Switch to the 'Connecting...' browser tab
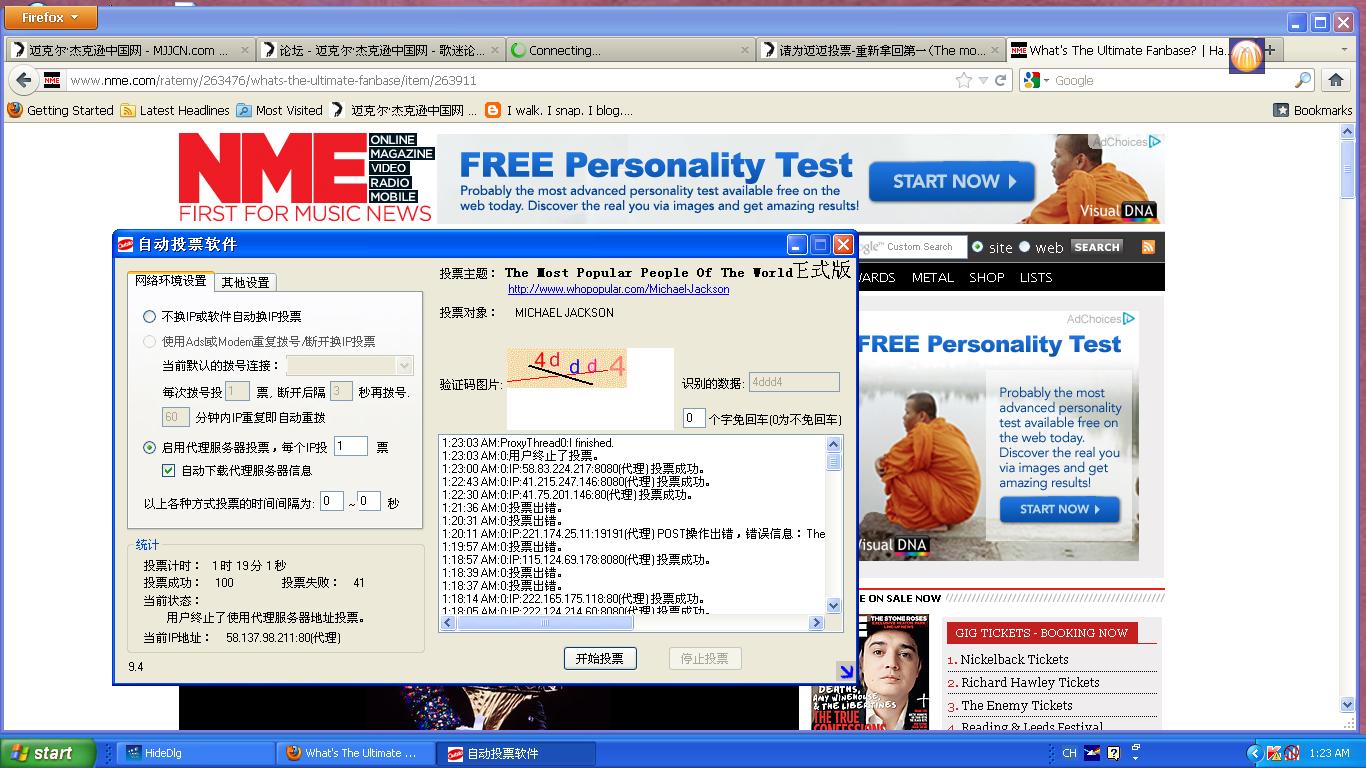The width and height of the screenshot is (1366, 768). [627, 50]
